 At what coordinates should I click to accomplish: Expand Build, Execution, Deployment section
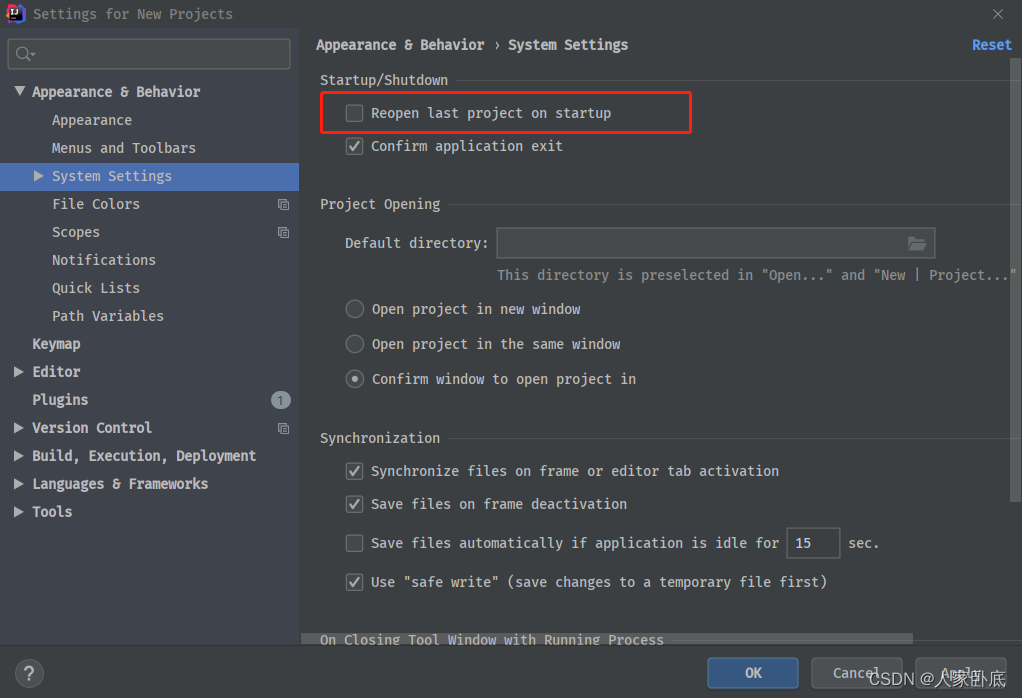(x=19, y=456)
